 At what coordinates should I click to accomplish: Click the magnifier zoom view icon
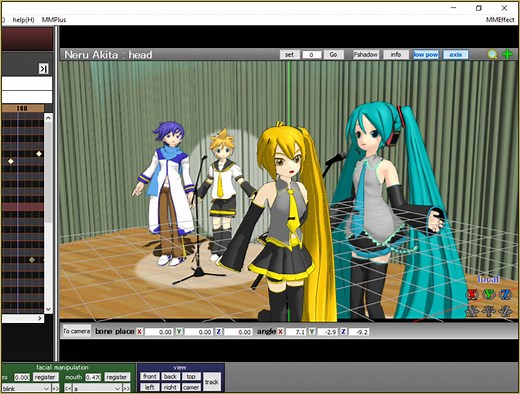492,54
